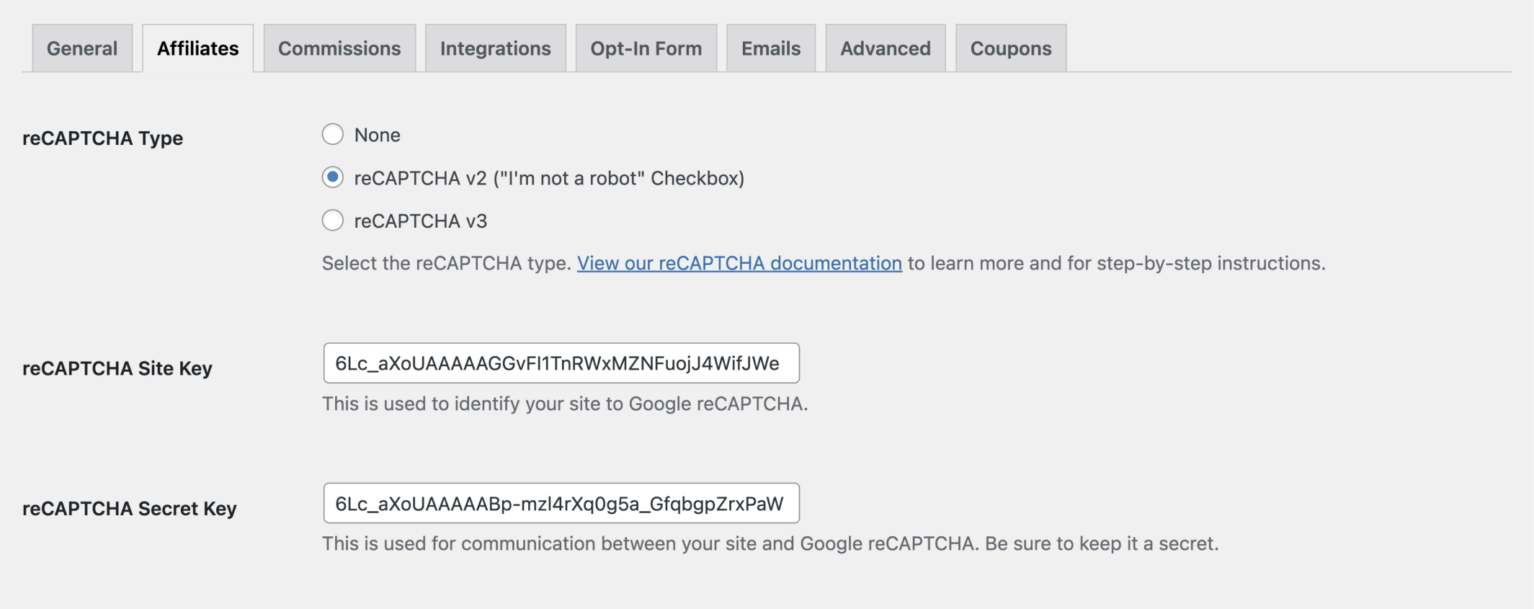Click the reCAPTCHA Site Key label
The image size is (1534, 609).
tap(117, 368)
